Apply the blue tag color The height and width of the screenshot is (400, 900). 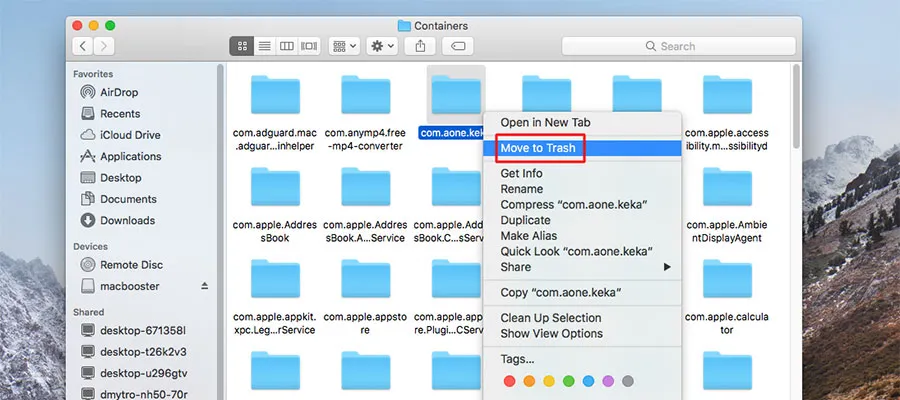(588, 381)
